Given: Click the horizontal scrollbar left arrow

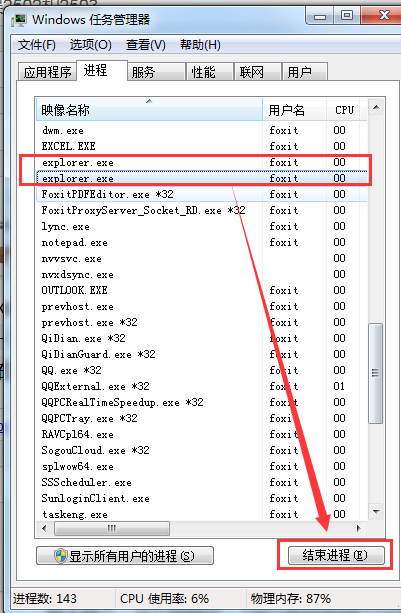Looking at the screenshot, I should pos(44,529).
